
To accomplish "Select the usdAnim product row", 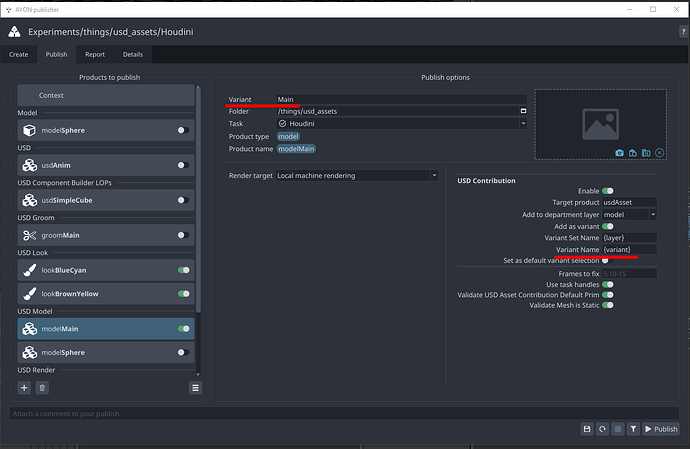I will (x=106, y=165).
